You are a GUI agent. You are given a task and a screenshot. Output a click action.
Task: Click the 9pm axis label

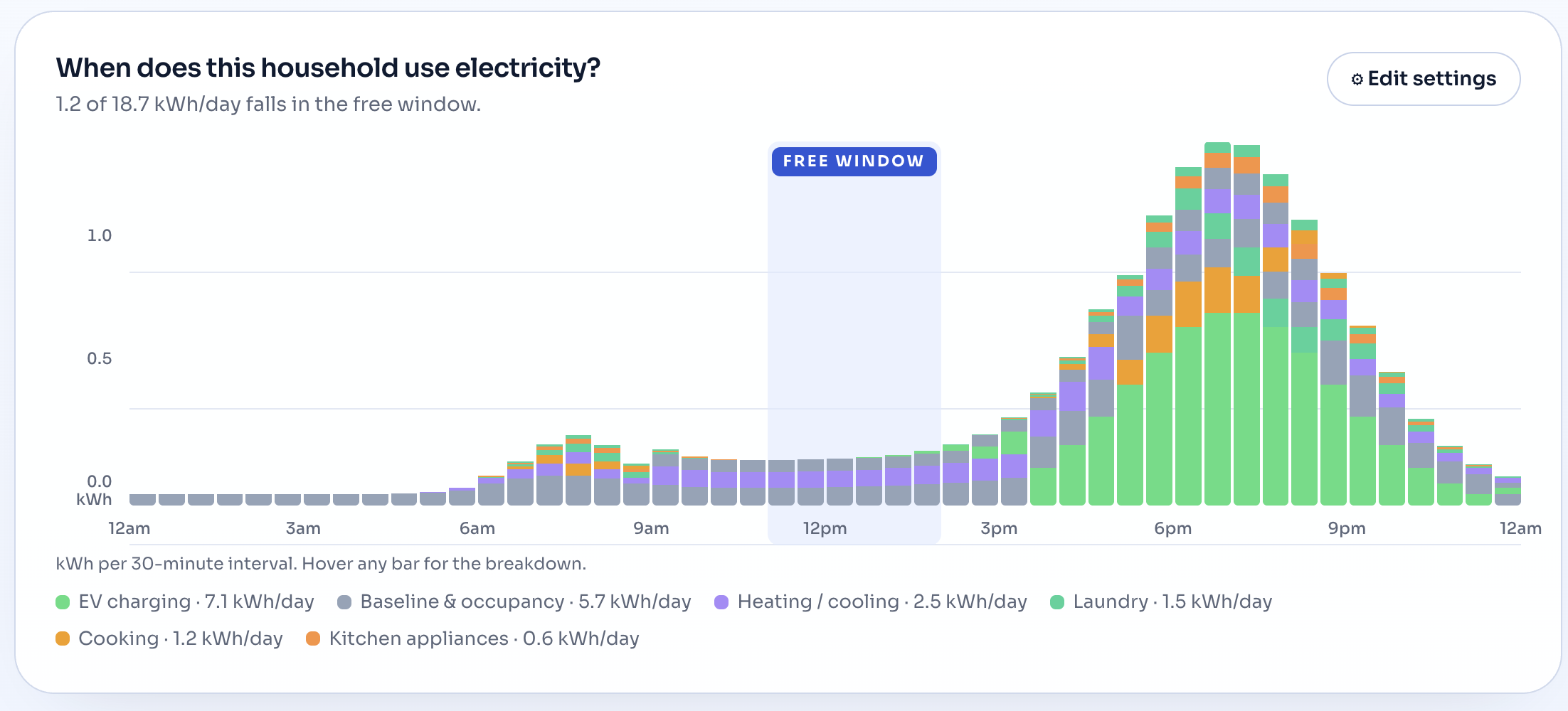[1347, 528]
